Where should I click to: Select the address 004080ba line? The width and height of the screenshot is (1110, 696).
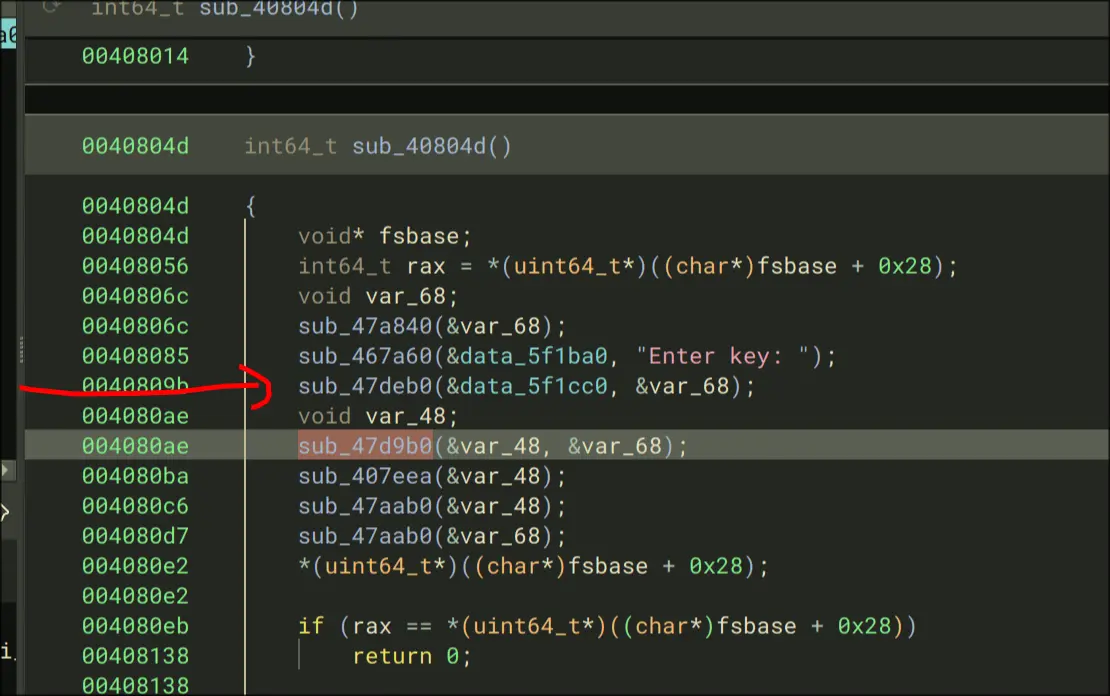point(135,476)
